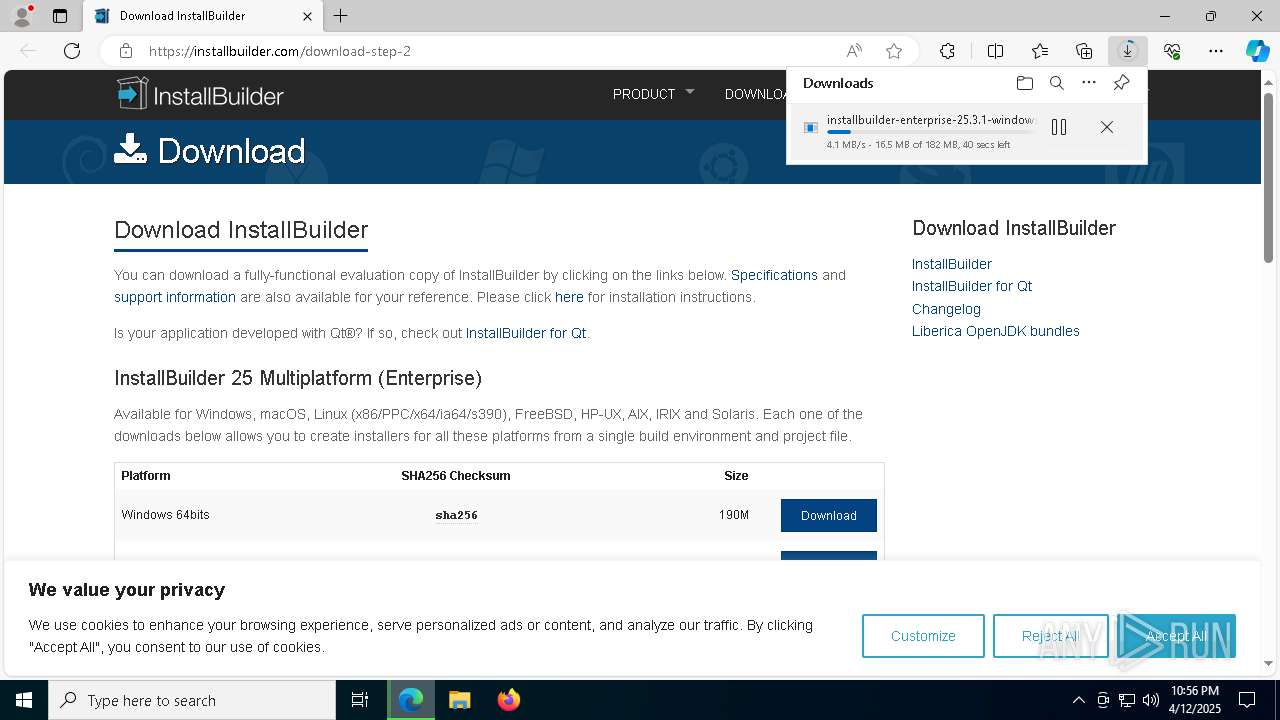View site information lock icon
Image resolution: width=1280 pixels, height=720 pixels.
point(126,51)
